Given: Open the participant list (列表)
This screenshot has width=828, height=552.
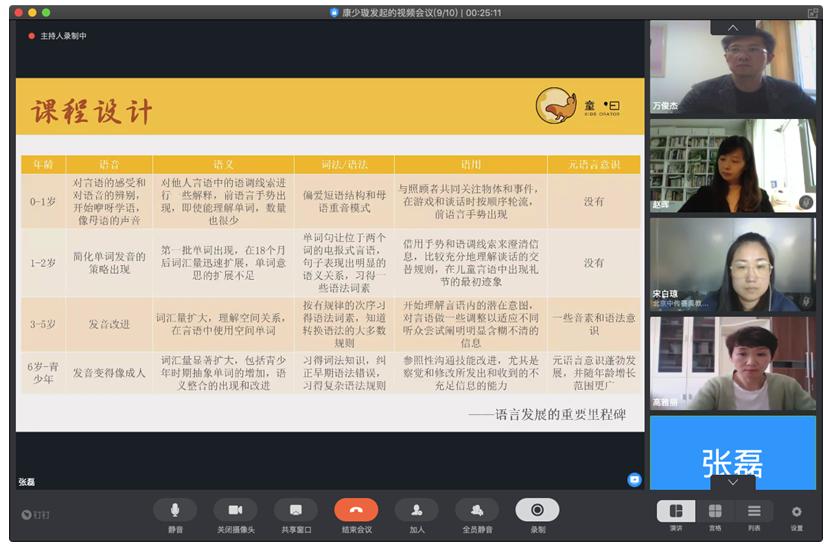Looking at the screenshot, I should [754, 511].
